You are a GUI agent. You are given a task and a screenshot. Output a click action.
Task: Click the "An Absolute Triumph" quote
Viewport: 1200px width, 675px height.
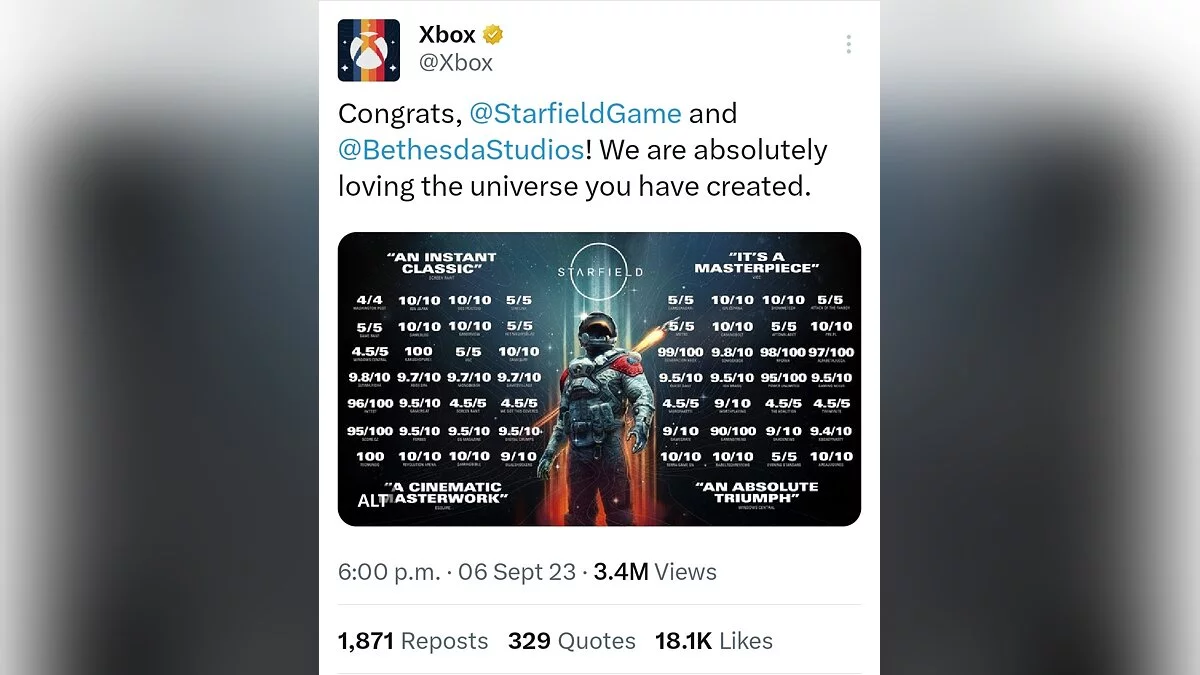(757, 492)
